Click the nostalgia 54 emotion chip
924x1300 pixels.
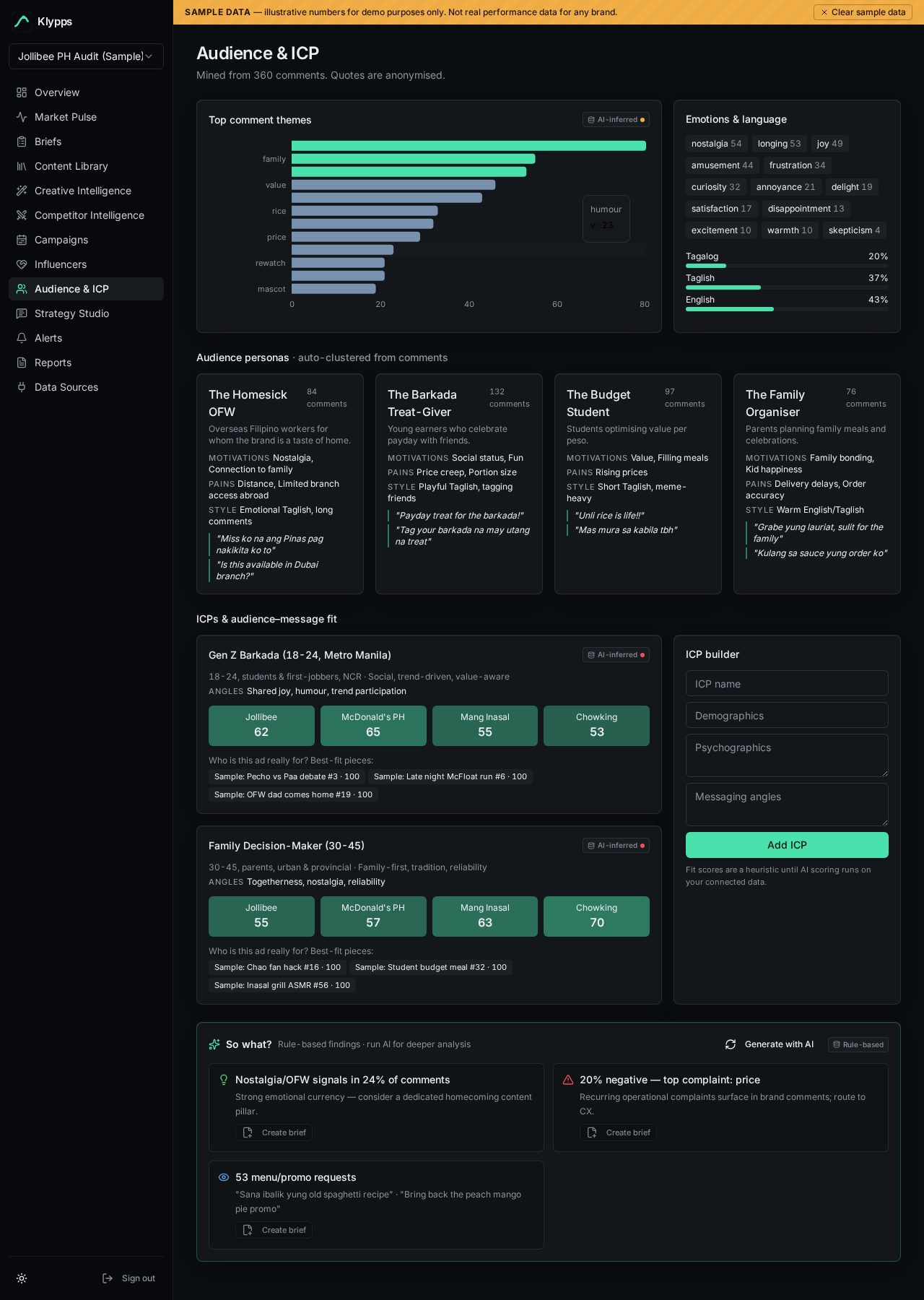coord(716,144)
